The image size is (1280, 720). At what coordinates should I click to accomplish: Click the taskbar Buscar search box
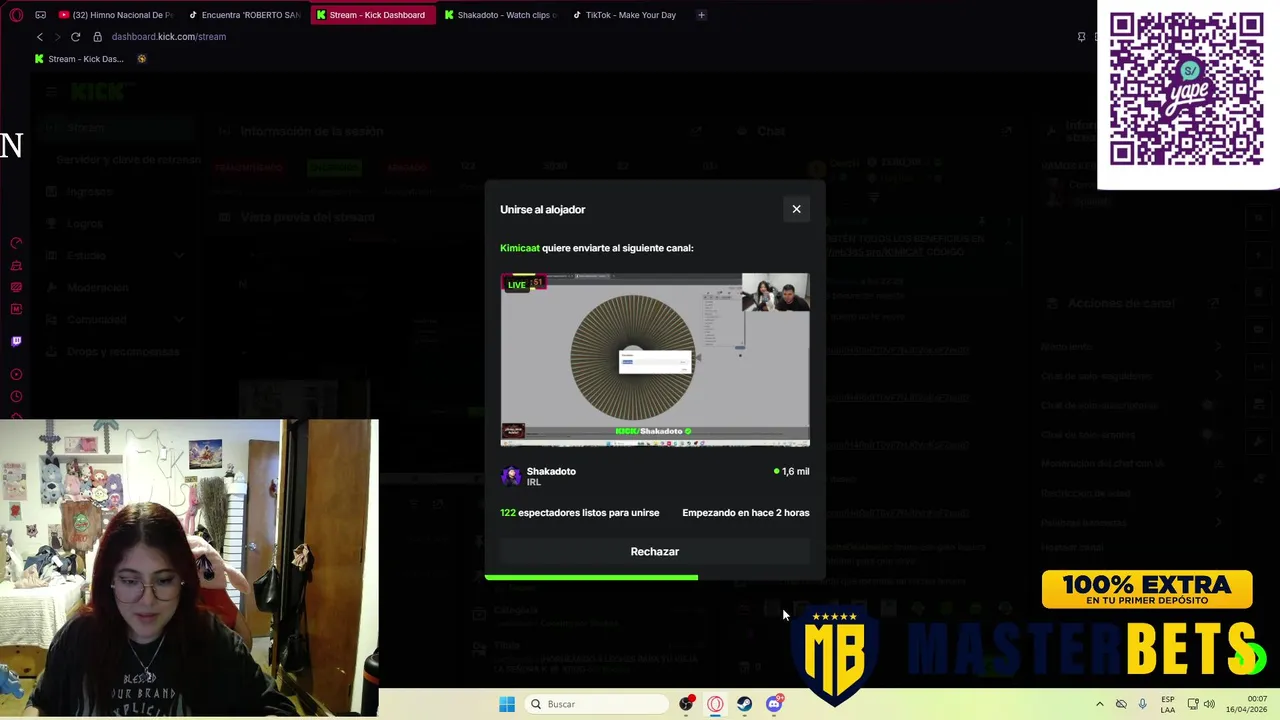coord(597,704)
